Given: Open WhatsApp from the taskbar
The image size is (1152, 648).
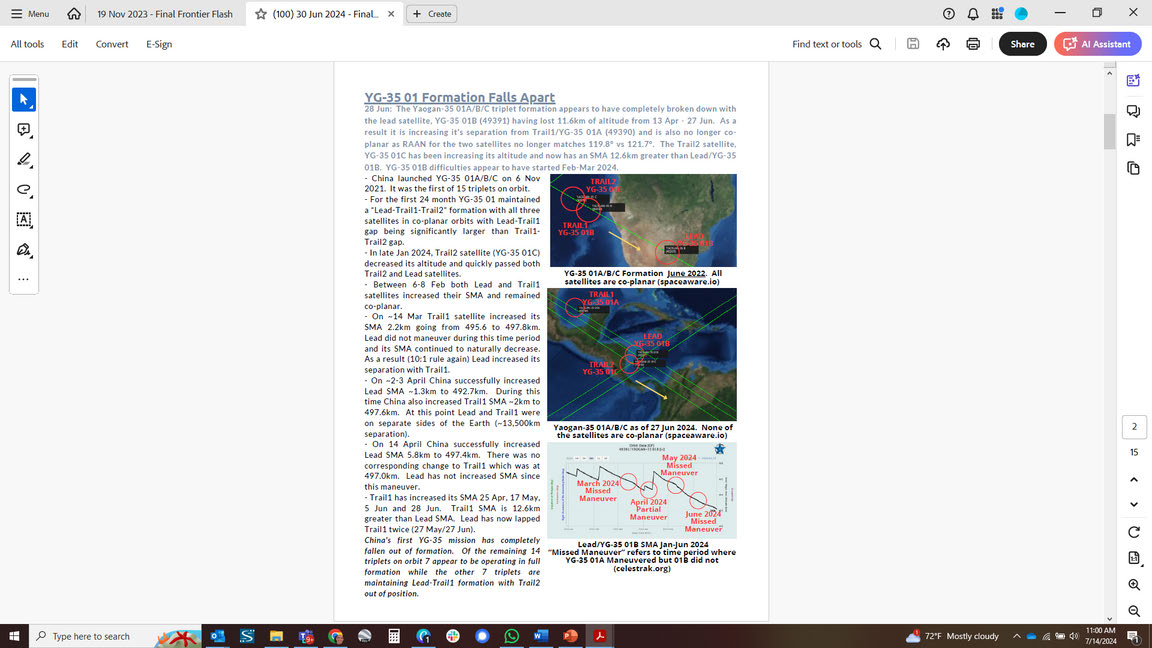Looking at the screenshot, I should pos(511,636).
